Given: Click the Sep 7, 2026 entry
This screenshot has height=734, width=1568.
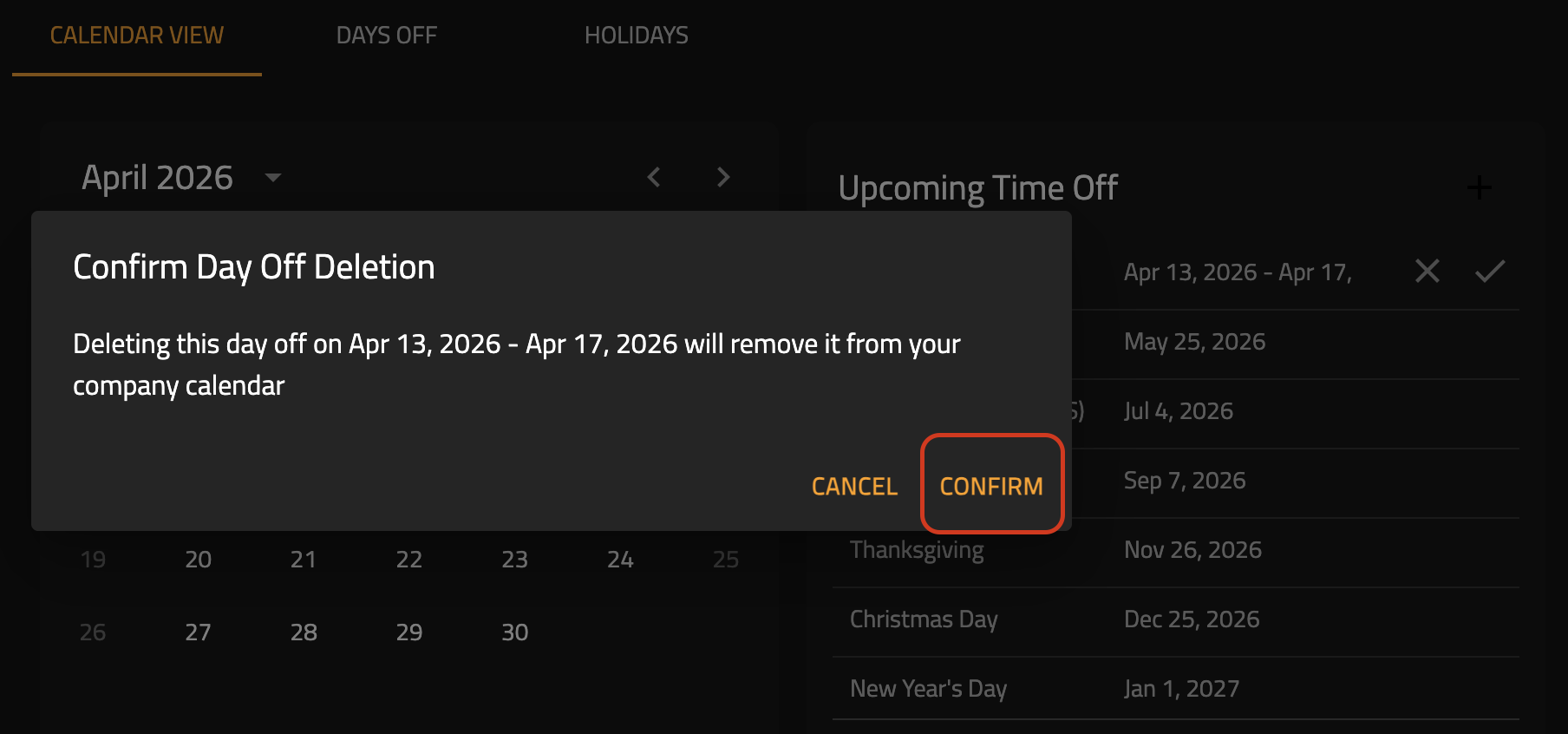Looking at the screenshot, I should coord(1185,481).
